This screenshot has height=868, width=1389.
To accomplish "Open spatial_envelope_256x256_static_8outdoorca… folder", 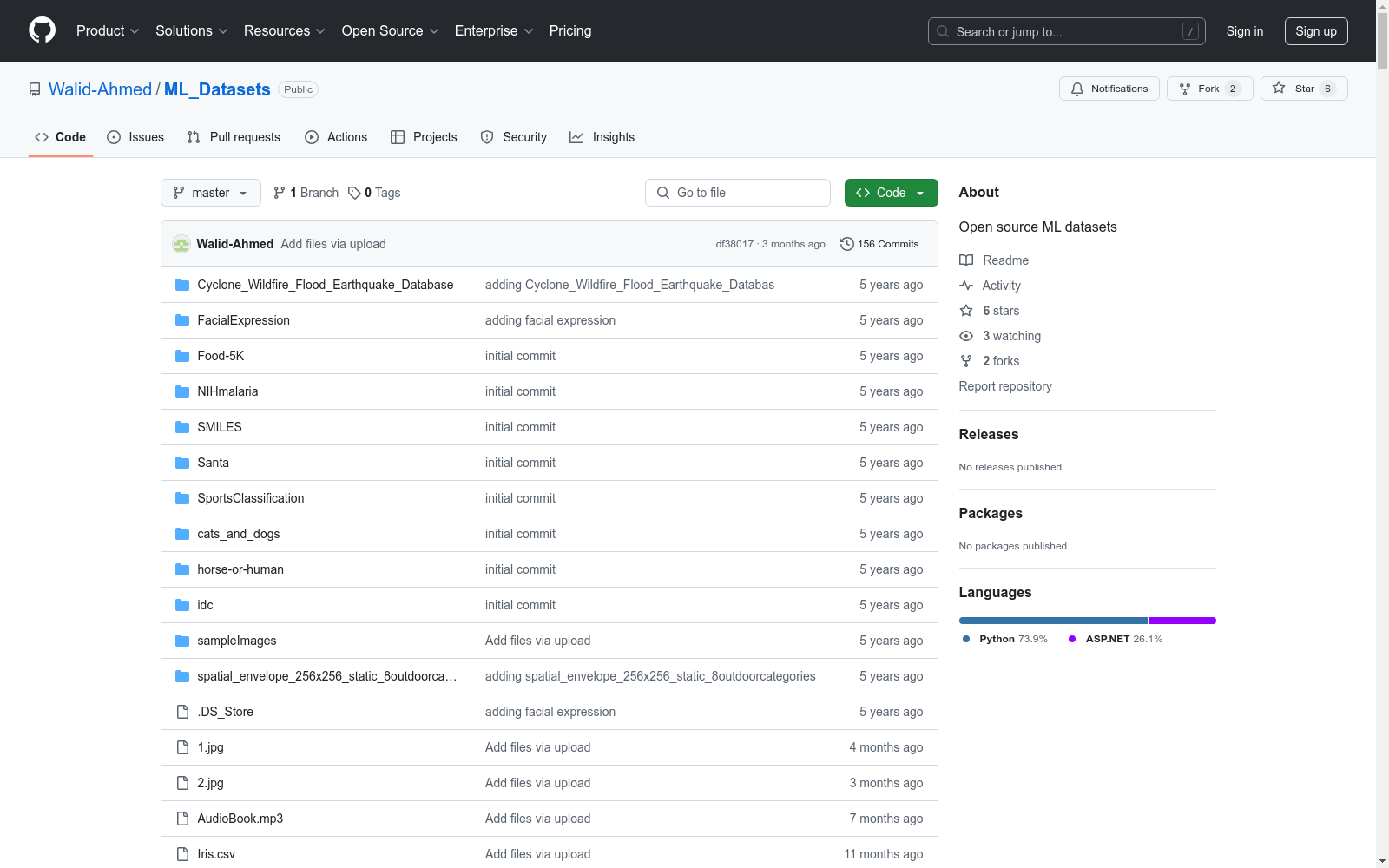I will coord(326,676).
